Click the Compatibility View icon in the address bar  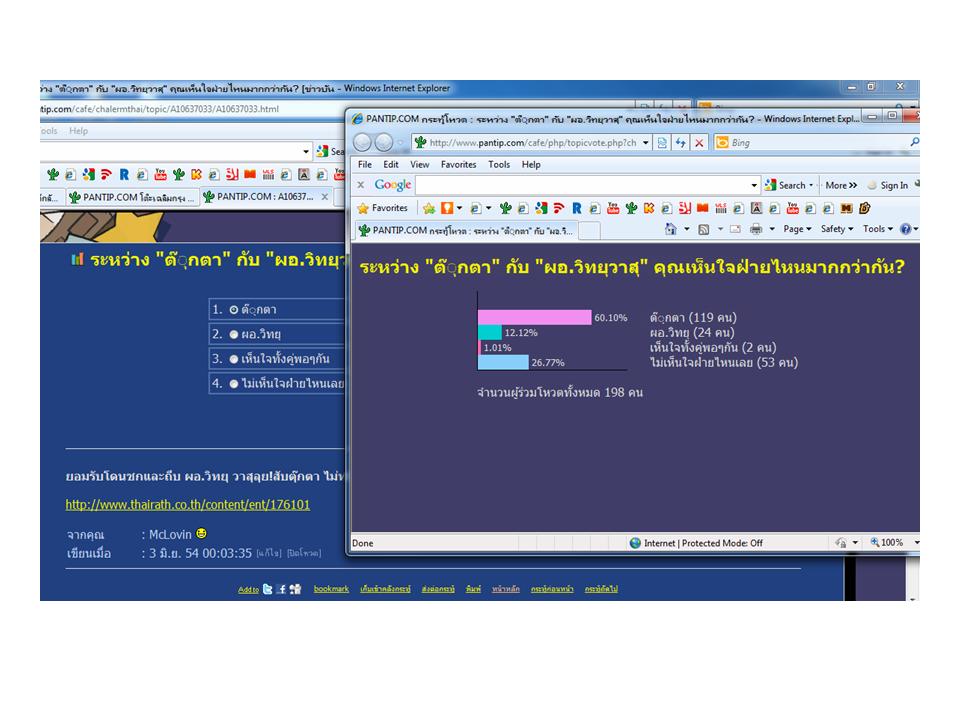662,143
